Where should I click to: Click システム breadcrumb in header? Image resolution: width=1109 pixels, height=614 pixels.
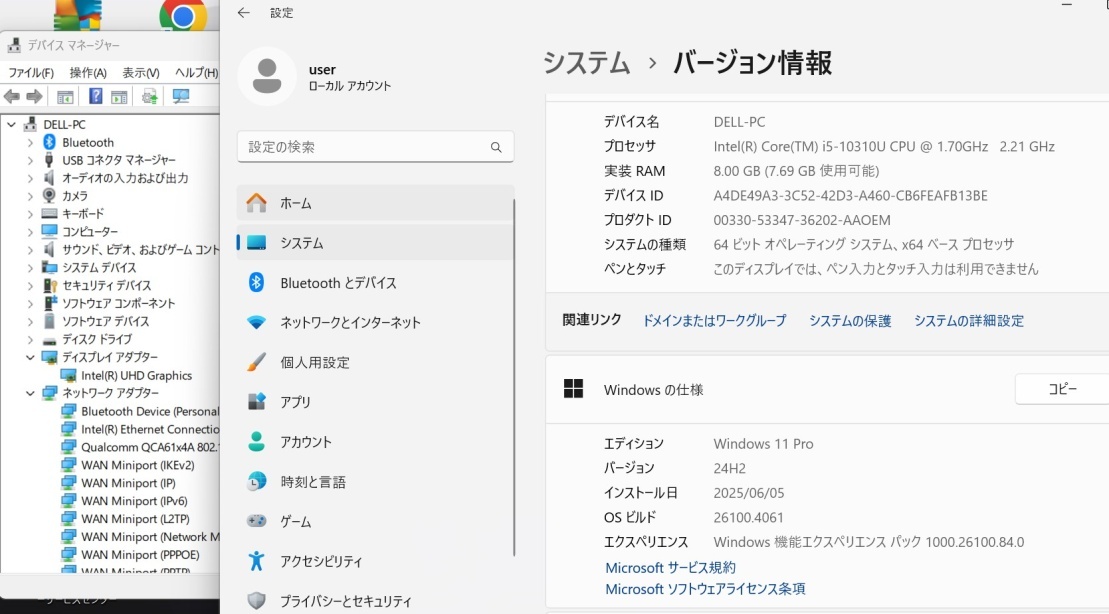[586, 63]
